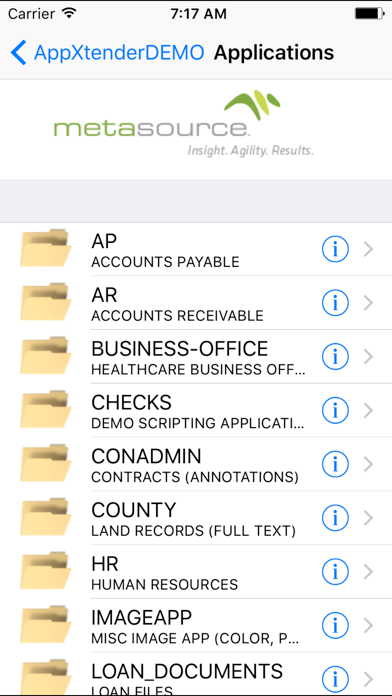
Task: Open the AP folder icon
Action: point(45,249)
